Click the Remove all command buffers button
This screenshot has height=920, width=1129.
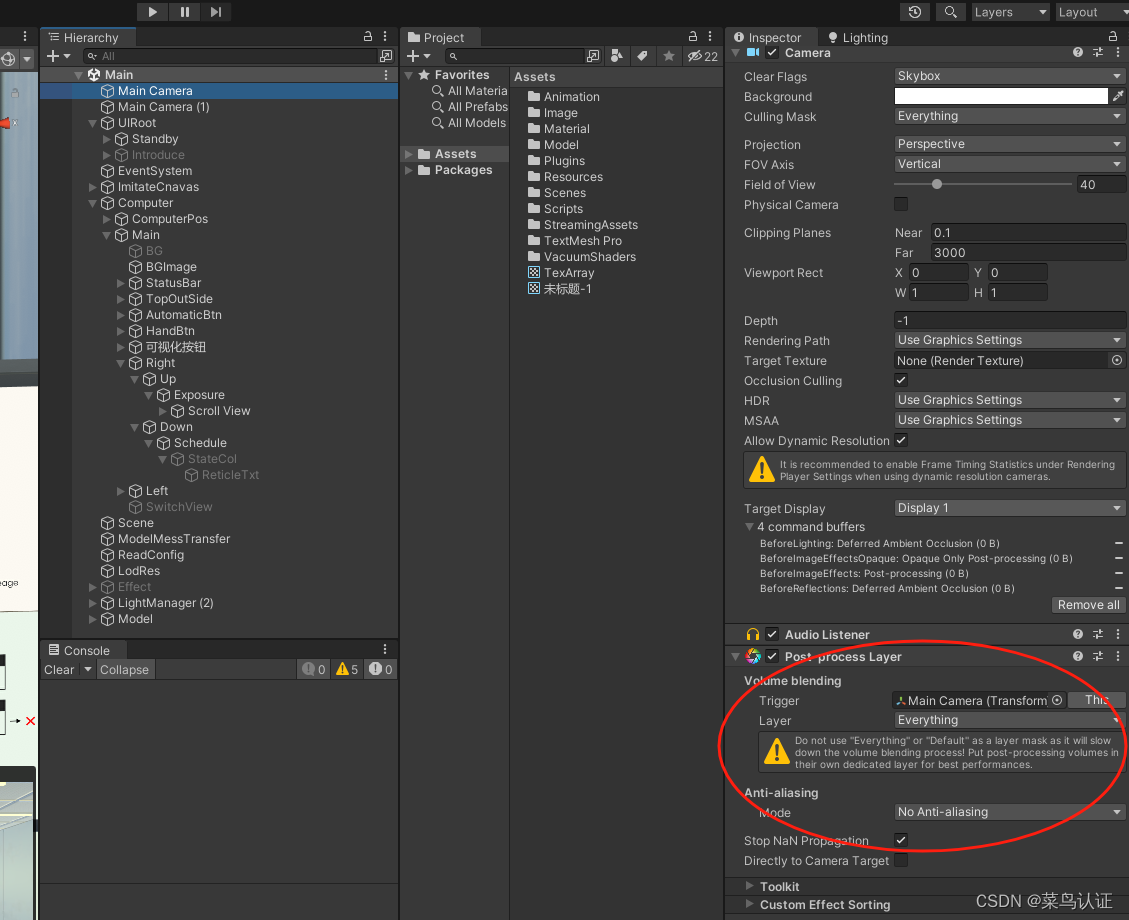[1088, 604]
